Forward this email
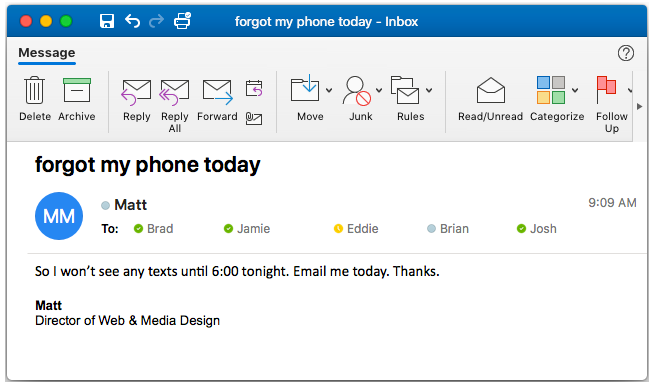Viewport: 655px width, 391px height. point(217,99)
